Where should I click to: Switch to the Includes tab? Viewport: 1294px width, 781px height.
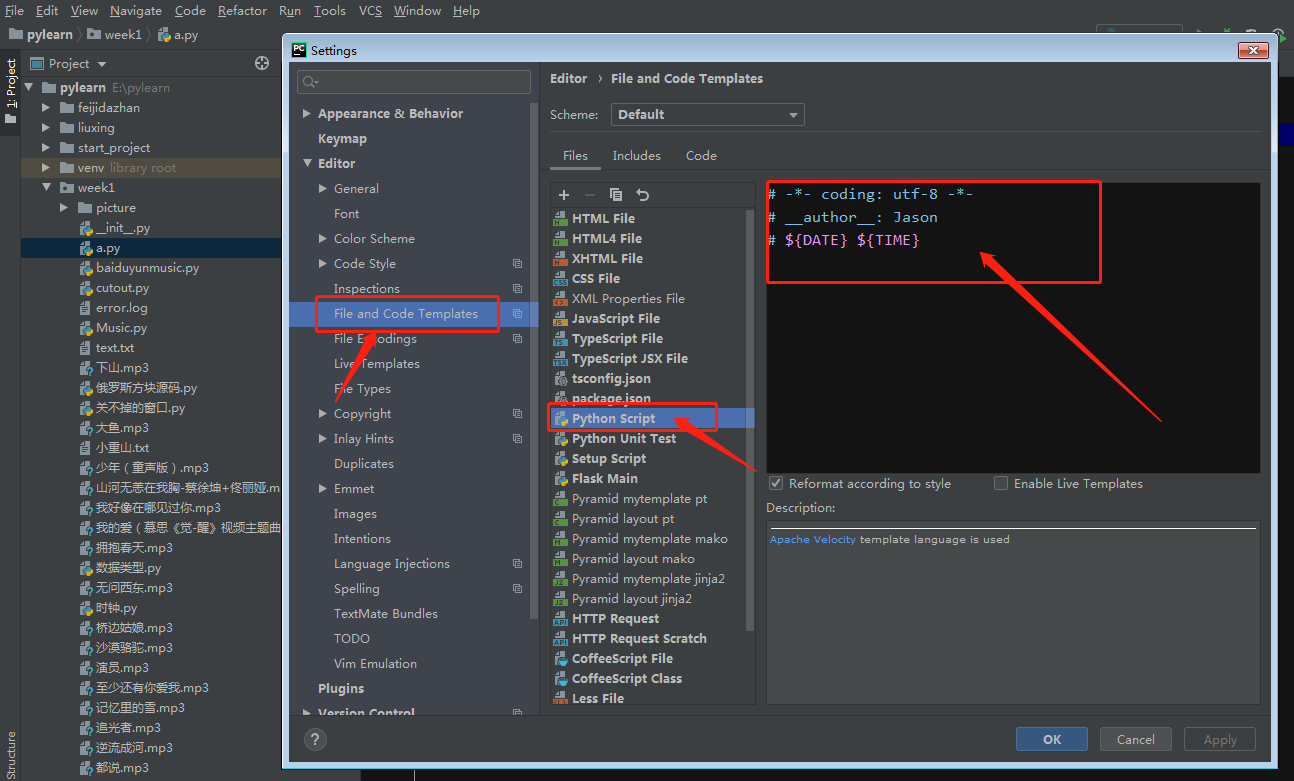click(637, 155)
